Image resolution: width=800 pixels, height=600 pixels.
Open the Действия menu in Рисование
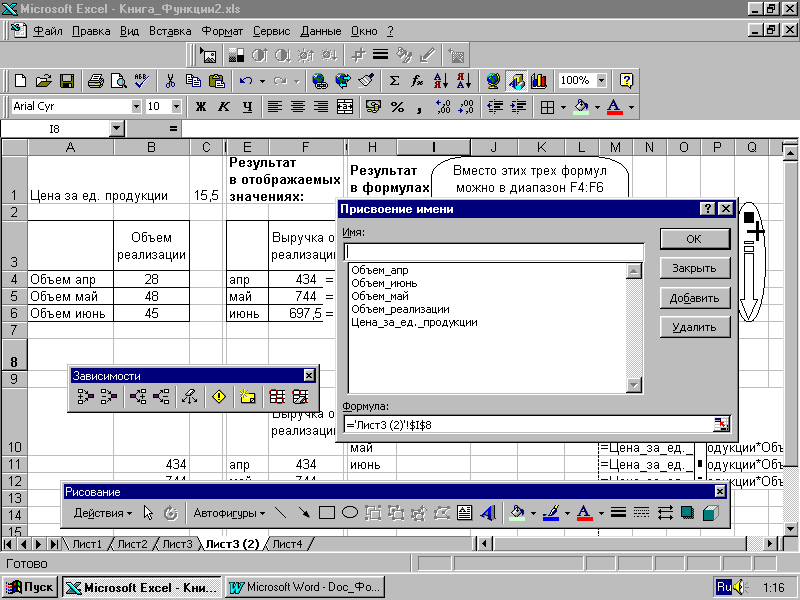(x=103, y=513)
